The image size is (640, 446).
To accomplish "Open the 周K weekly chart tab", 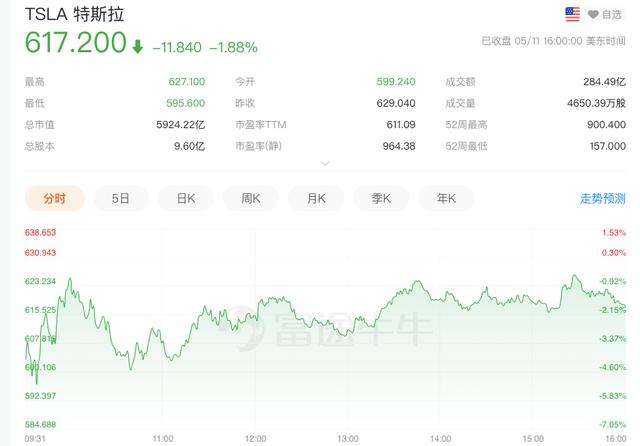I will pos(251,199).
